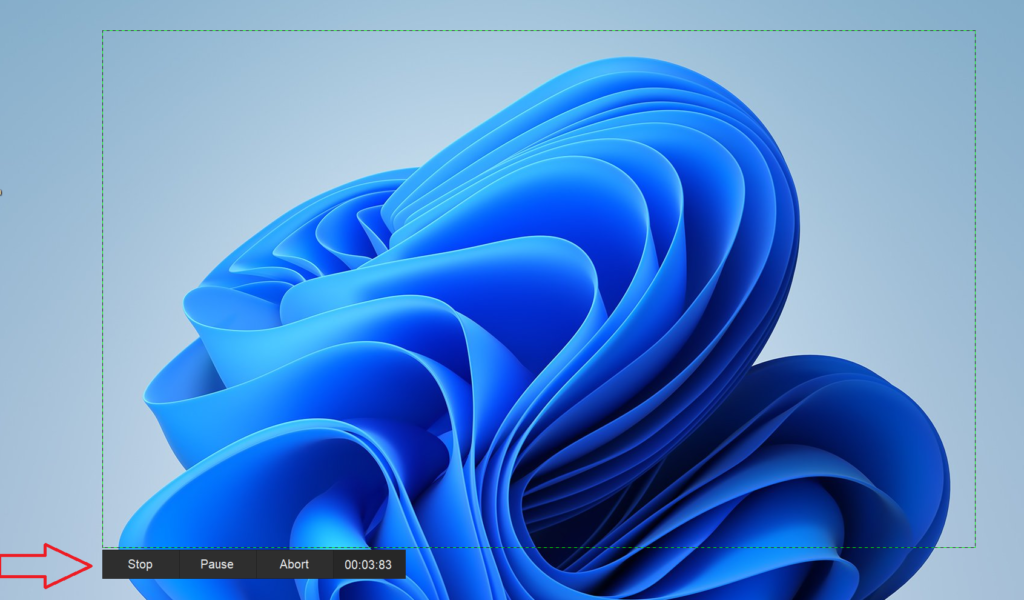The width and height of the screenshot is (1024, 600).
Task: Click top-right corner of green dashed capture frame
Action: pos(975,31)
